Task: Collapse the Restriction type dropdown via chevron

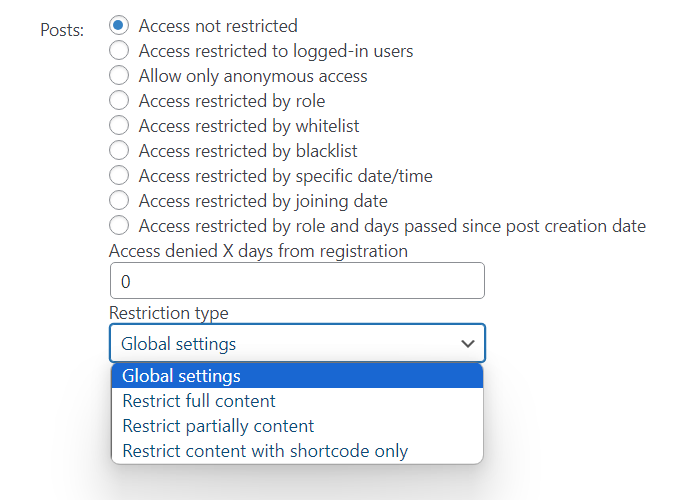Action: point(467,343)
